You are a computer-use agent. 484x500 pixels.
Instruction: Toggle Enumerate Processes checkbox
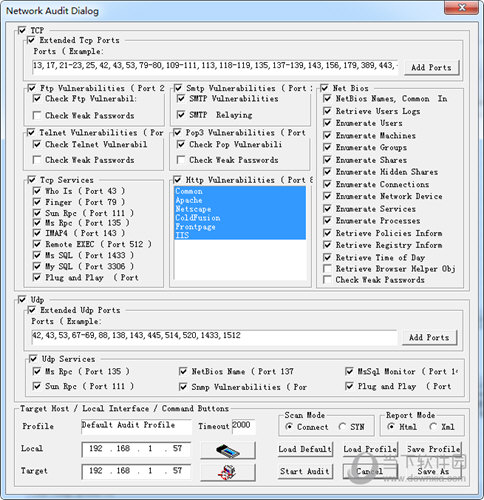coord(328,221)
